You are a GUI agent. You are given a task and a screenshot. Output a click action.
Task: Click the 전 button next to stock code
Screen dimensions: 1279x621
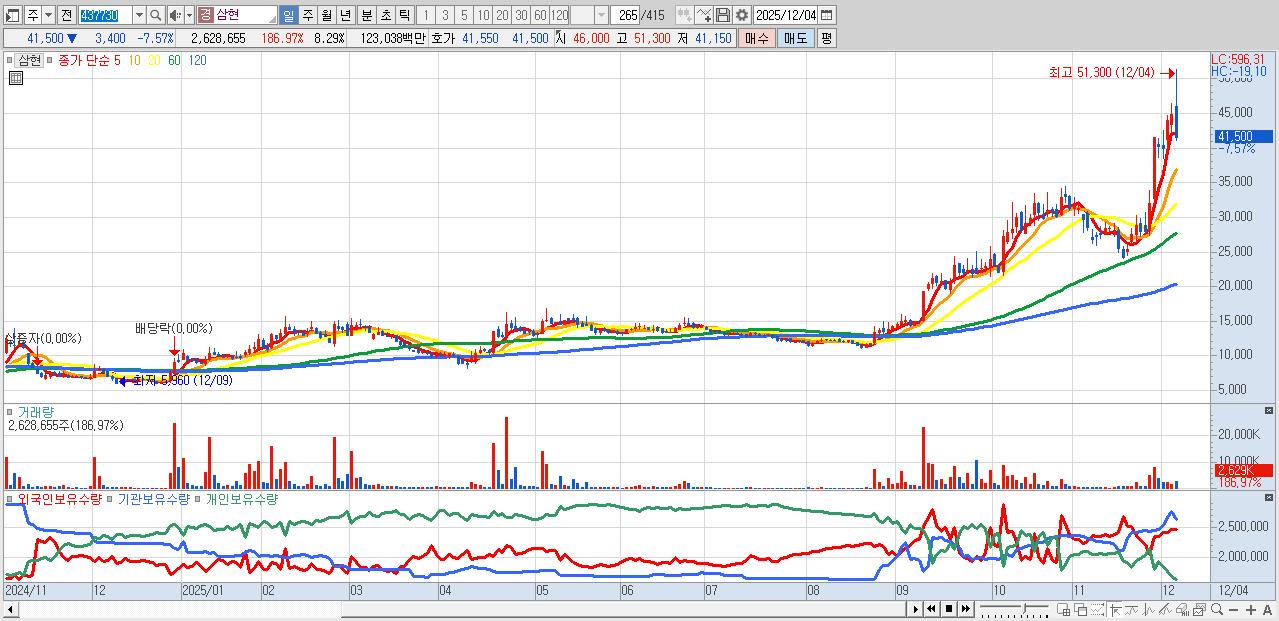point(66,15)
